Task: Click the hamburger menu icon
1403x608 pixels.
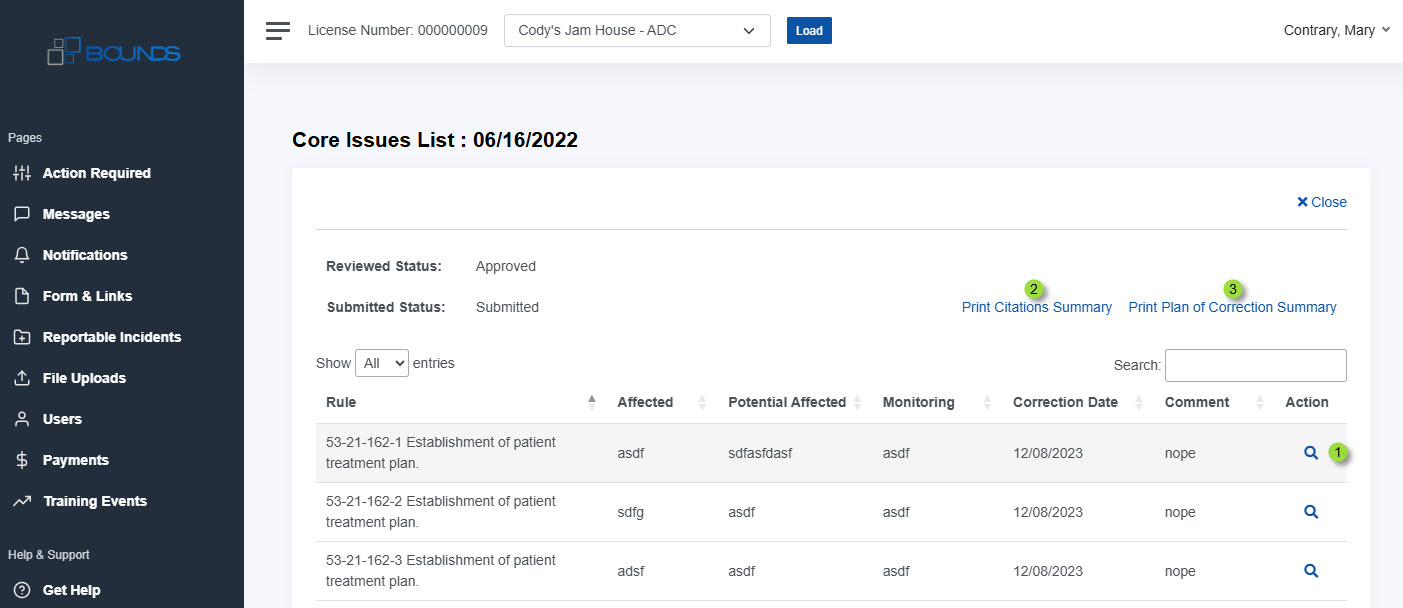Action: coord(277,30)
